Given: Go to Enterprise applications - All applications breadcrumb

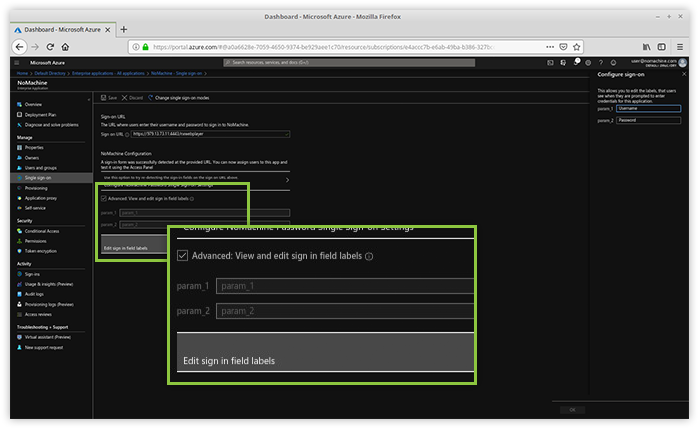Looking at the screenshot, I should click(108, 73).
